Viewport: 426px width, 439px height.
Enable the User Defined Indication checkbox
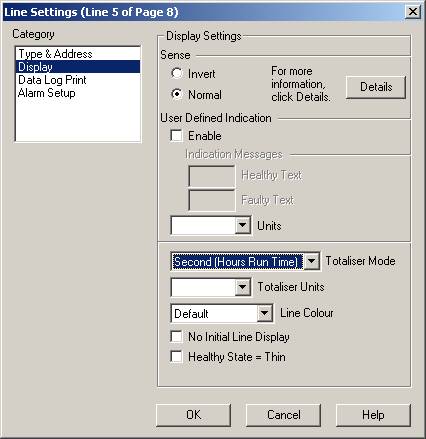click(x=176, y=136)
